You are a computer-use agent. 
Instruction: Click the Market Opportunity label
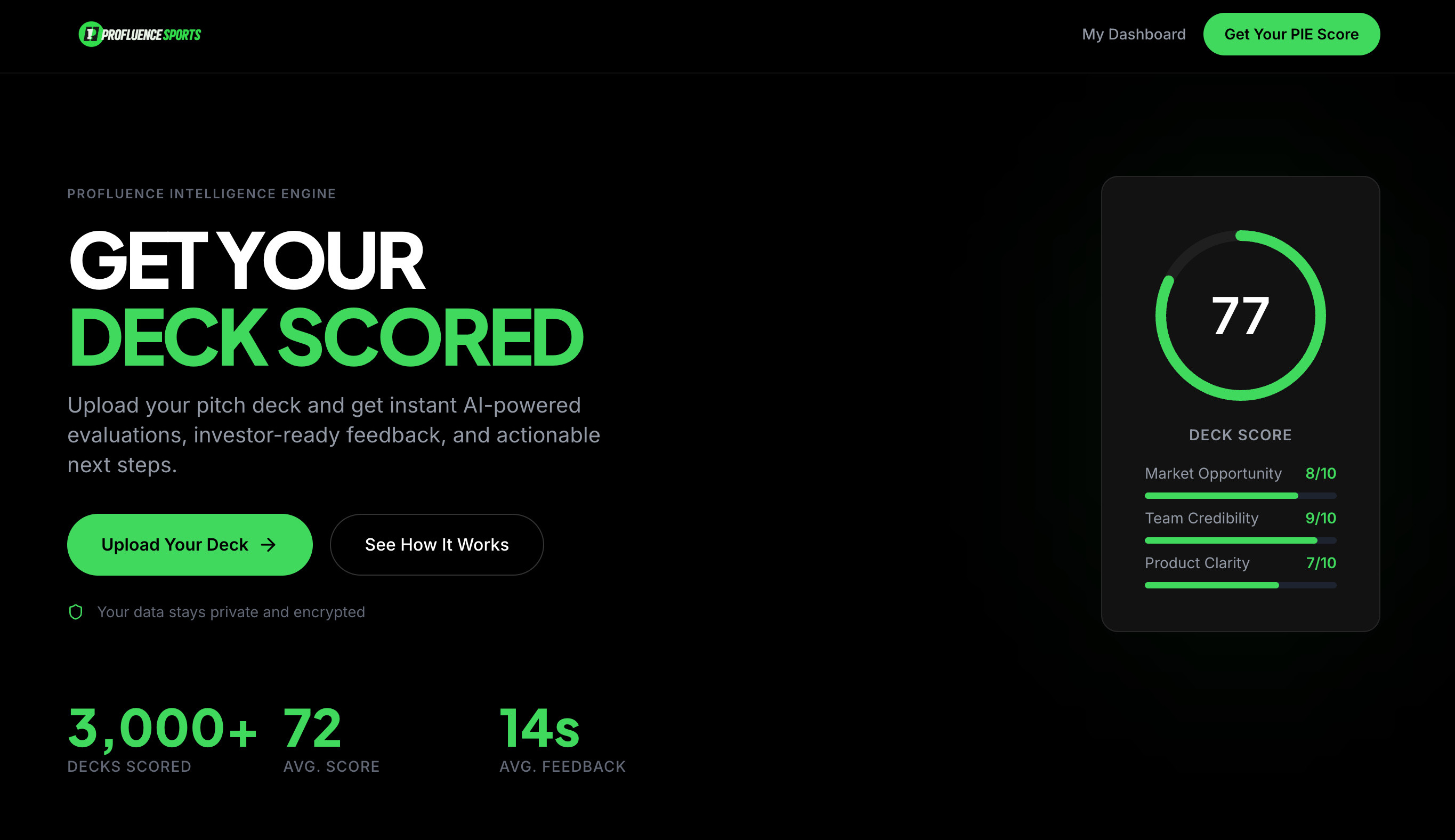1212,473
